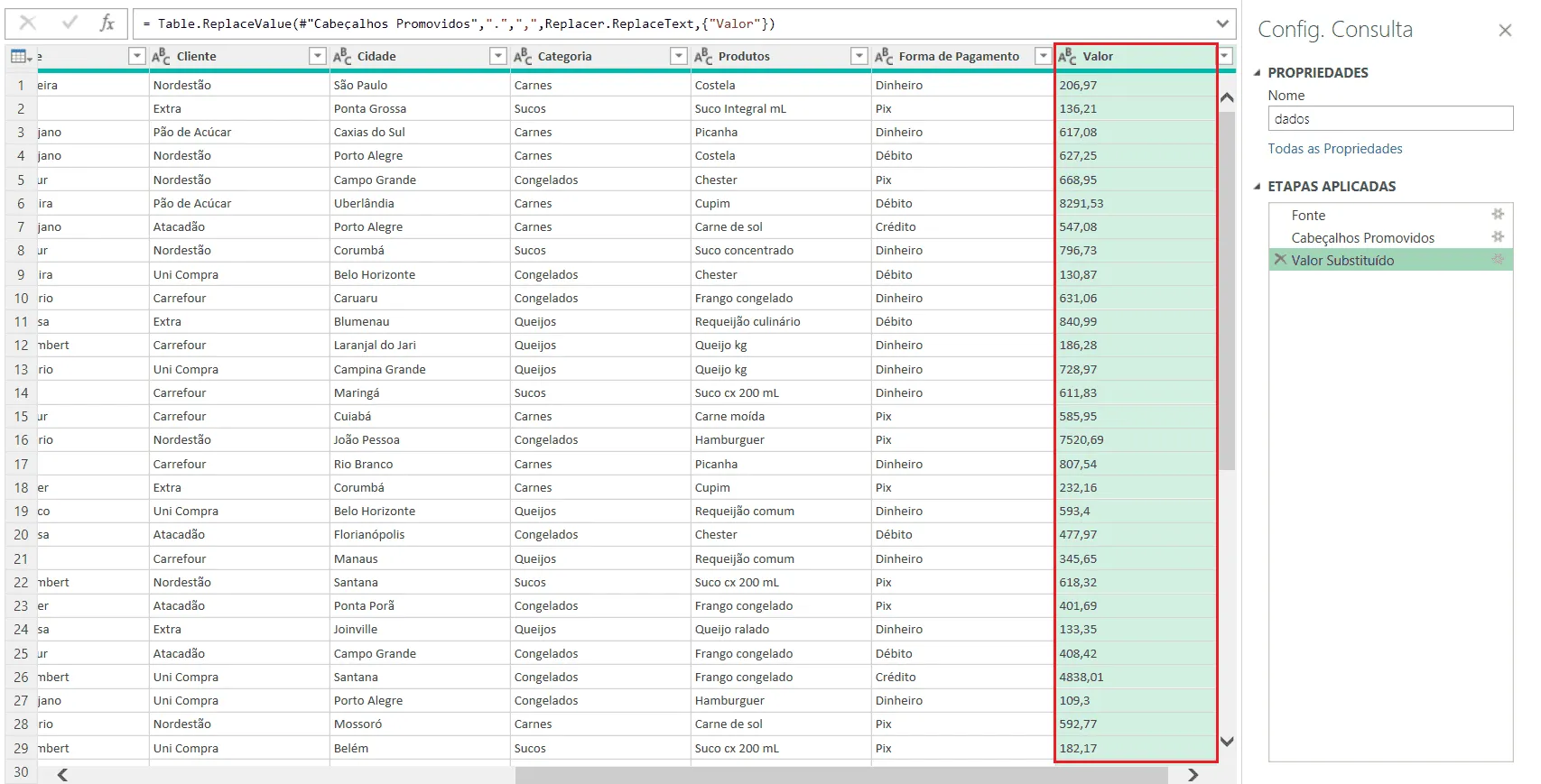
Task: Confirm the formula with the checkmark icon
Action: coord(70,23)
